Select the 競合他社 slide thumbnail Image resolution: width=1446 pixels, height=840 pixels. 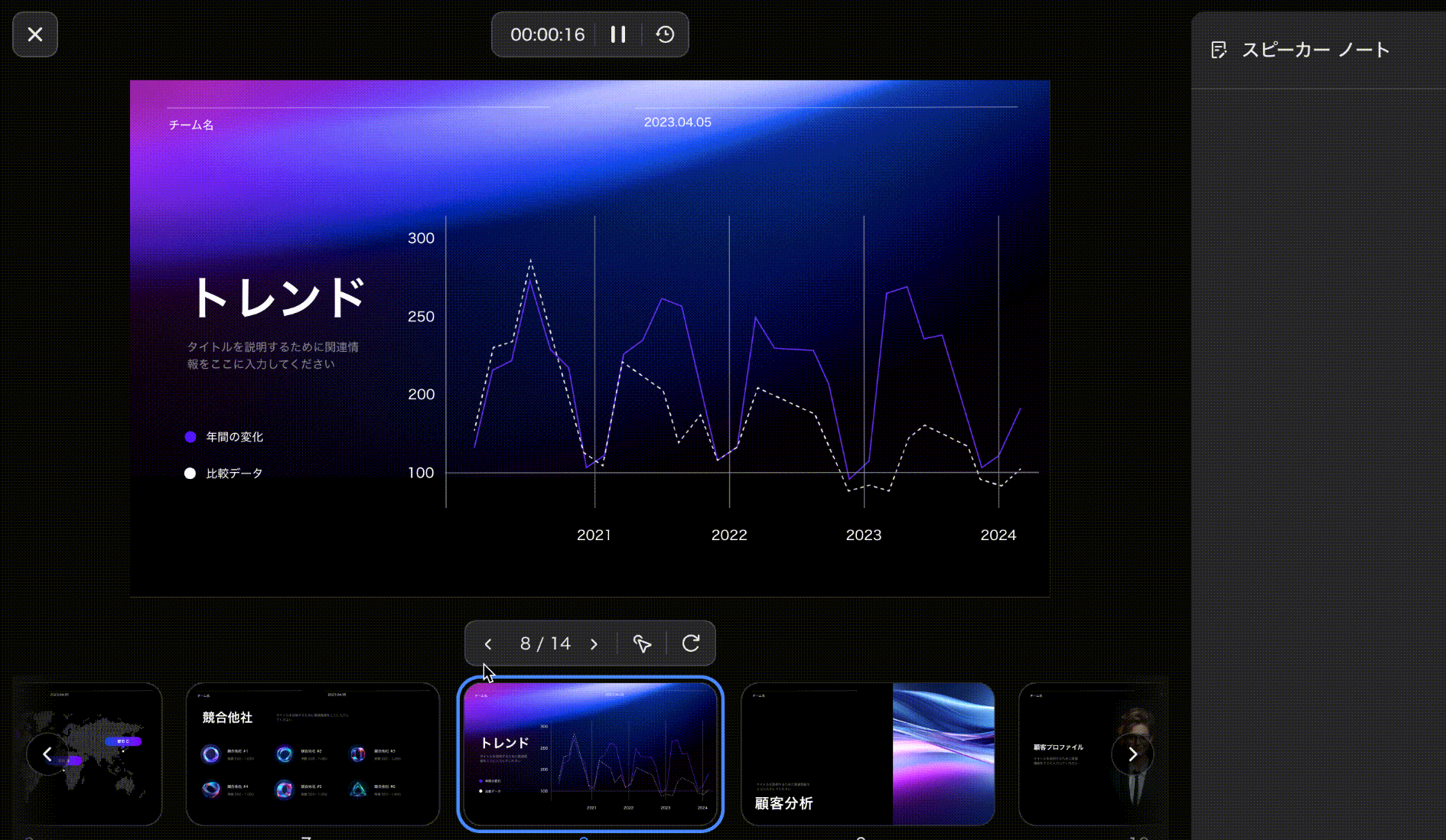(313, 754)
